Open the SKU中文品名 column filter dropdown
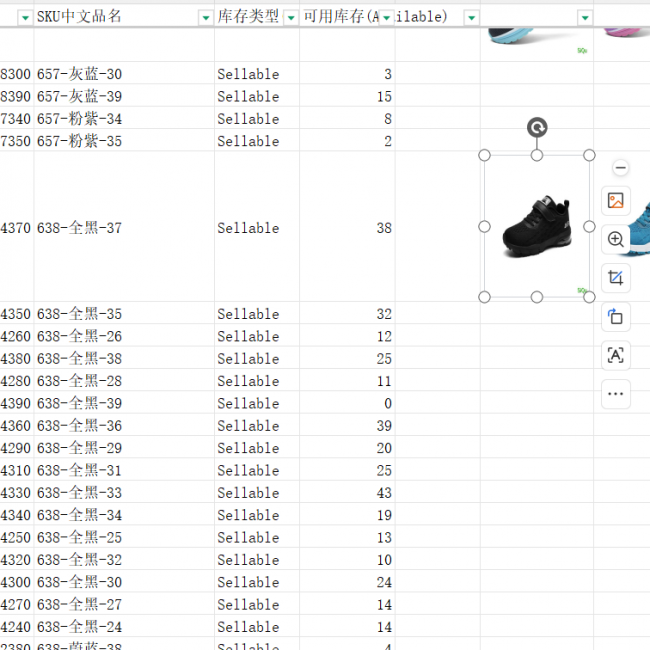Screen dimensions: 650x650 (206, 18)
